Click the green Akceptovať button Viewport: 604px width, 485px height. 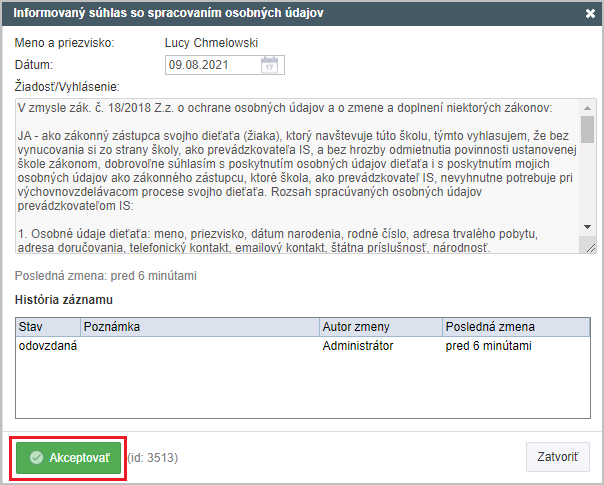[x=69, y=458]
